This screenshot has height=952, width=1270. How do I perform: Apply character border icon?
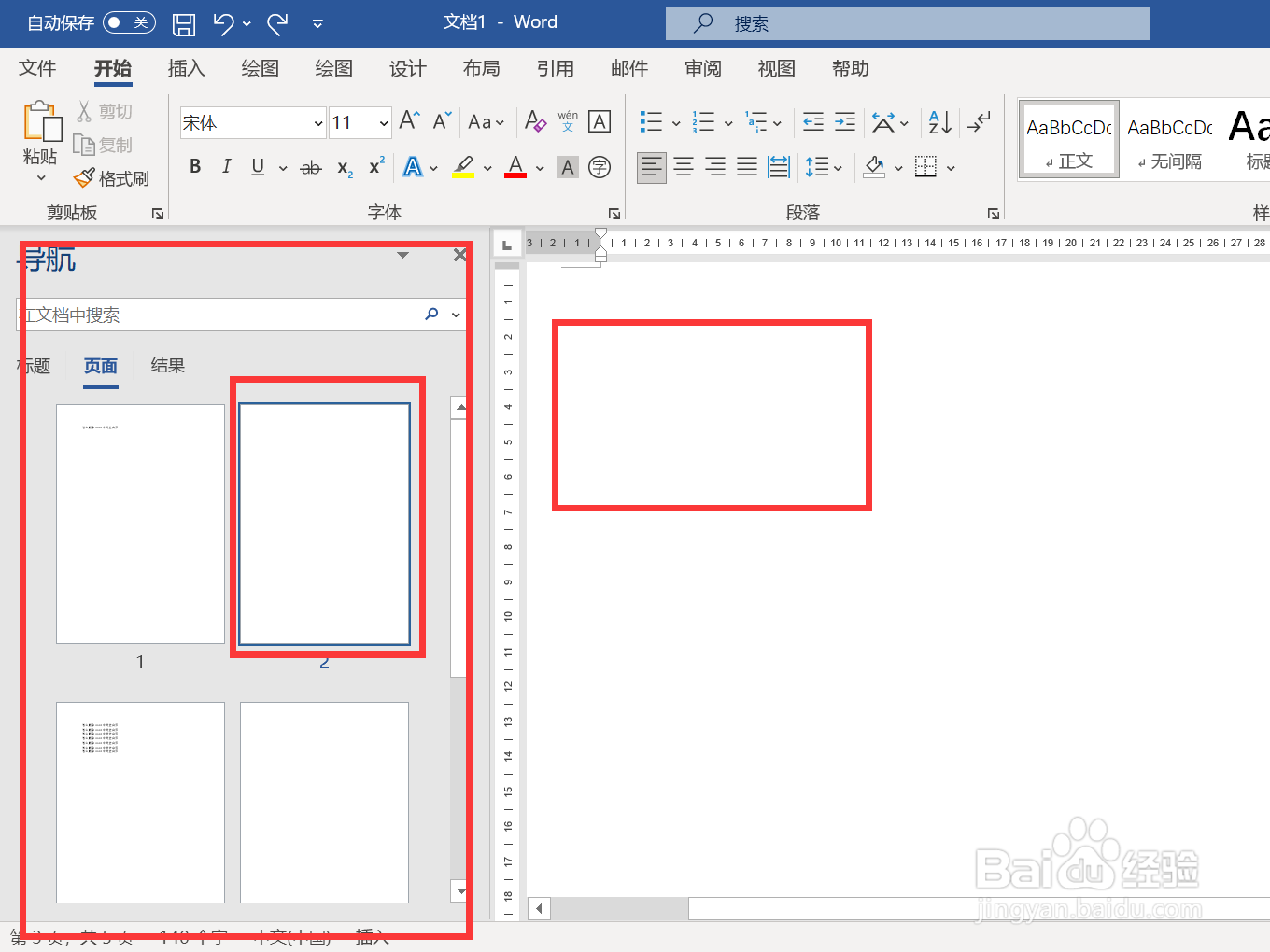click(x=600, y=121)
